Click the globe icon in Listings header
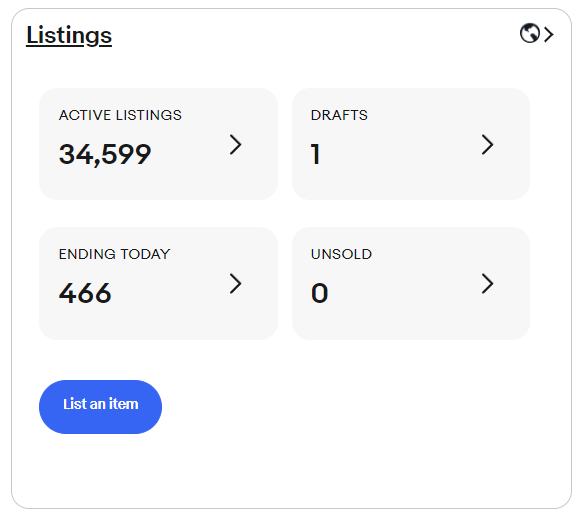The image size is (579, 517). (530, 34)
